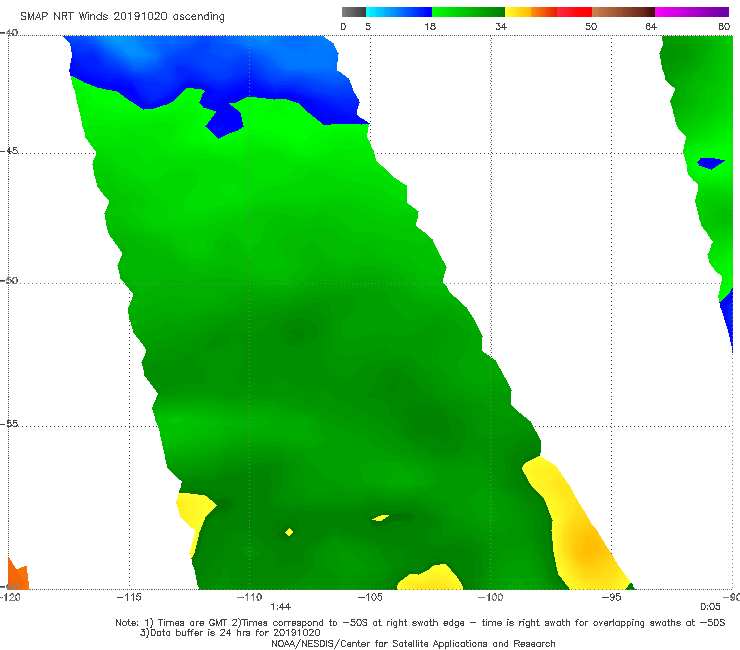Click the longitude label '-105'
The height and width of the screenshot is (650, 740).
pos(370,597)
